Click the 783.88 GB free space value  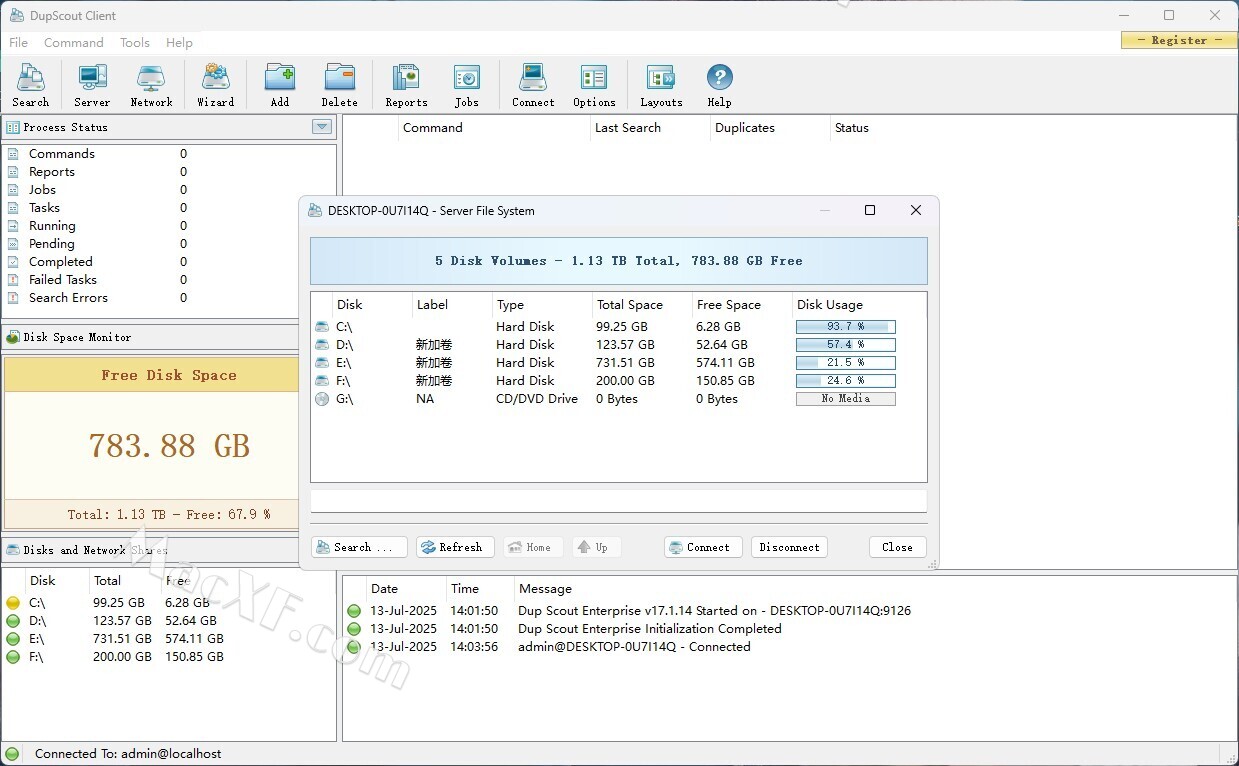[x=169, y=445]
